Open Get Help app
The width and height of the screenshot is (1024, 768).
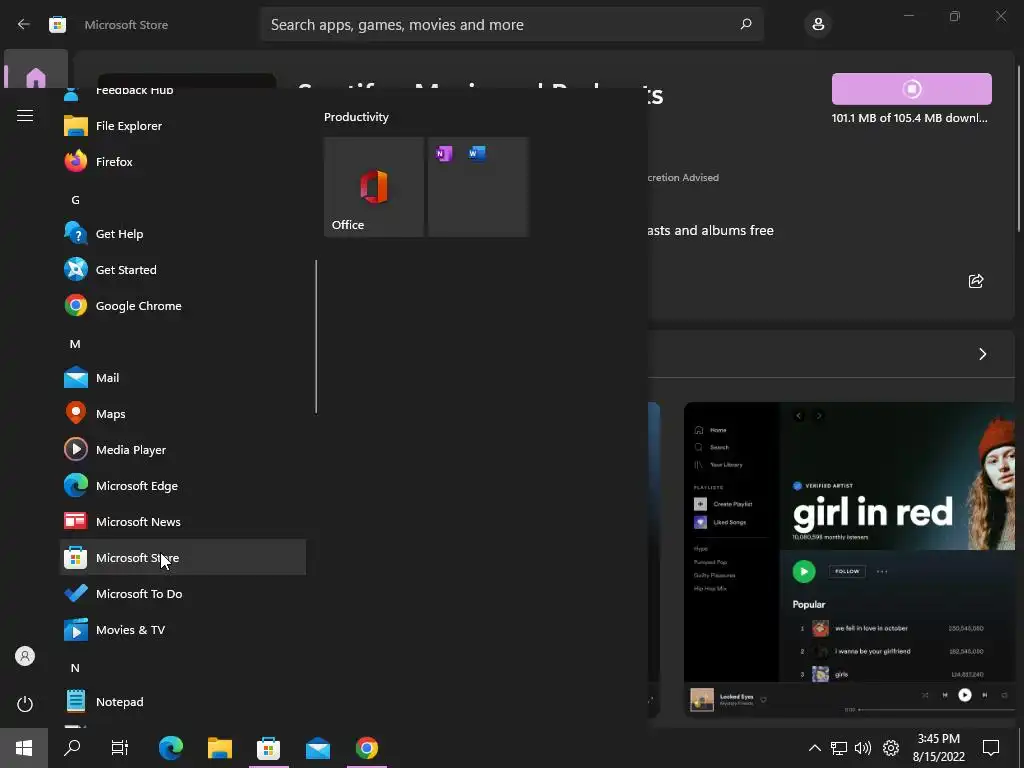[183, 234]
